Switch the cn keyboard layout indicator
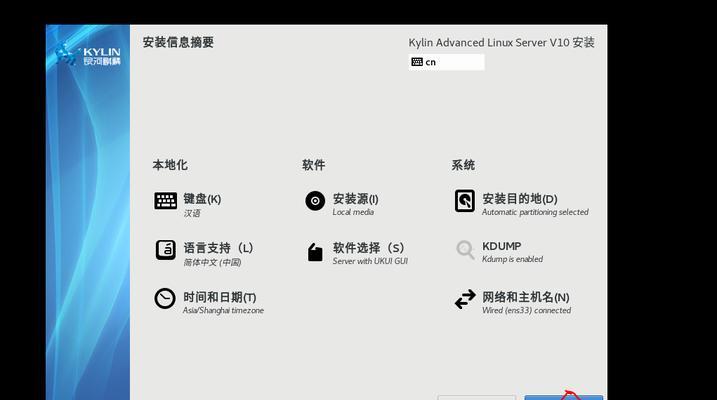This screenshot has width=717, height=400. (x=446, y=62)
